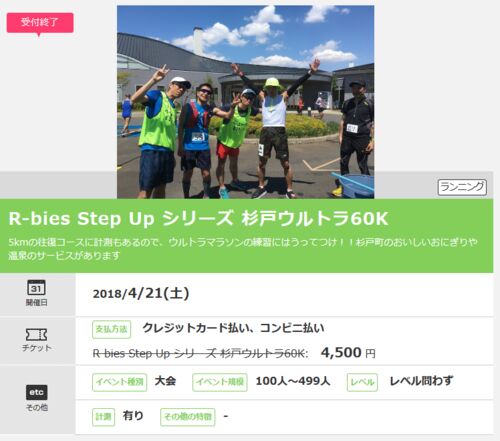Screen dimensions: 500x441
Task: Open the runners group event photo
Action: [x=245, y=102]
